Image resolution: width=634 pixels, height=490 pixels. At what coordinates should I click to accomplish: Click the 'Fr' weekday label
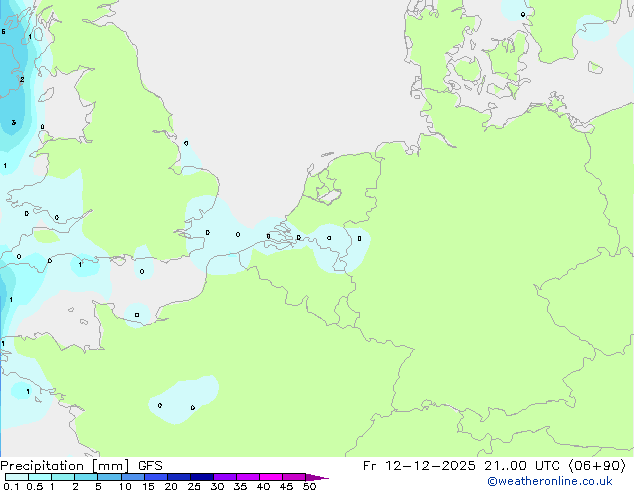coord(370,466)
